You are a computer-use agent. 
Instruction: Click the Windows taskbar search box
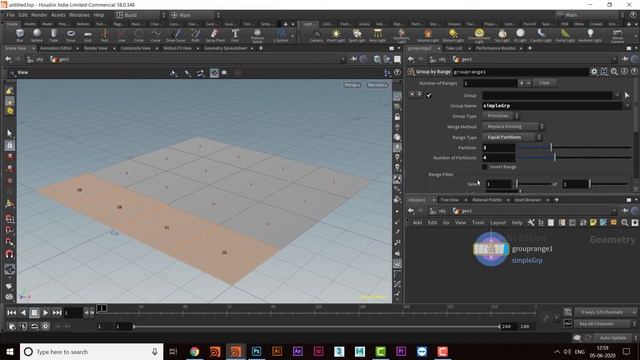(x=92, y=351)
